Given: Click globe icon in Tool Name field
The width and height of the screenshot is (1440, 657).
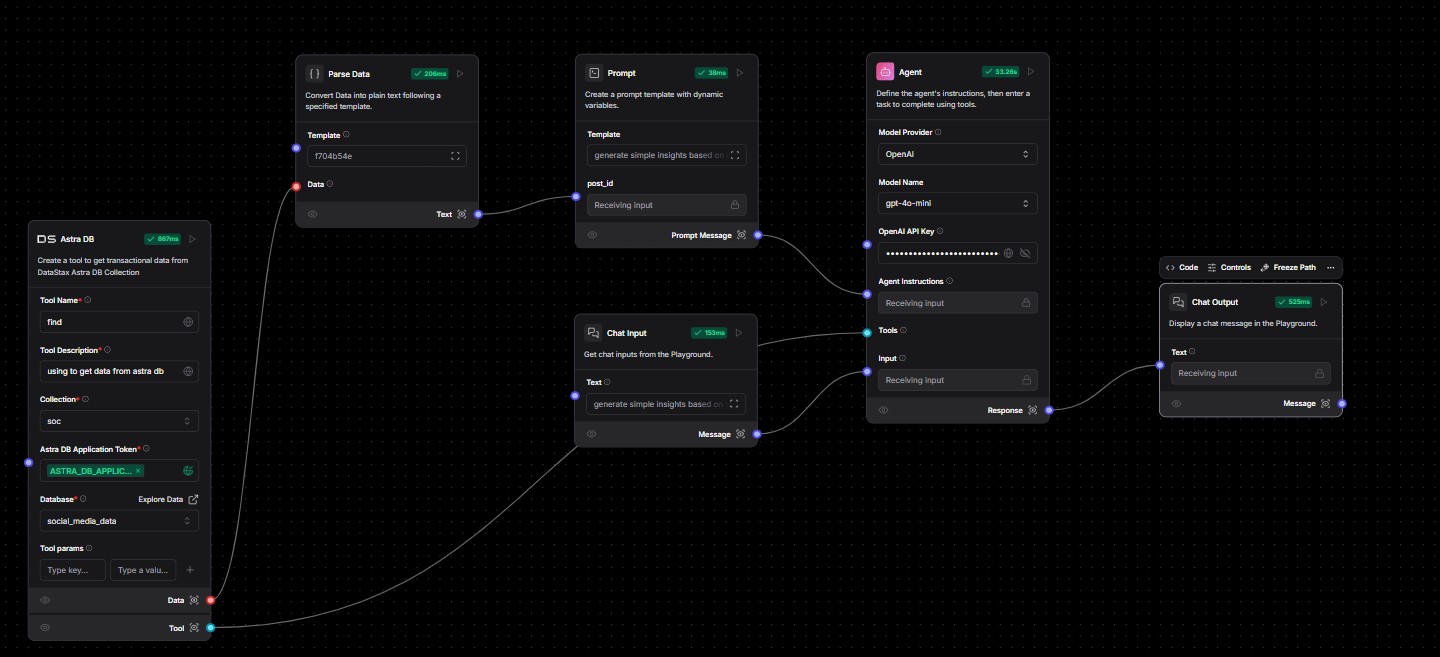Looking at the screenshot, I should [188, 322].
